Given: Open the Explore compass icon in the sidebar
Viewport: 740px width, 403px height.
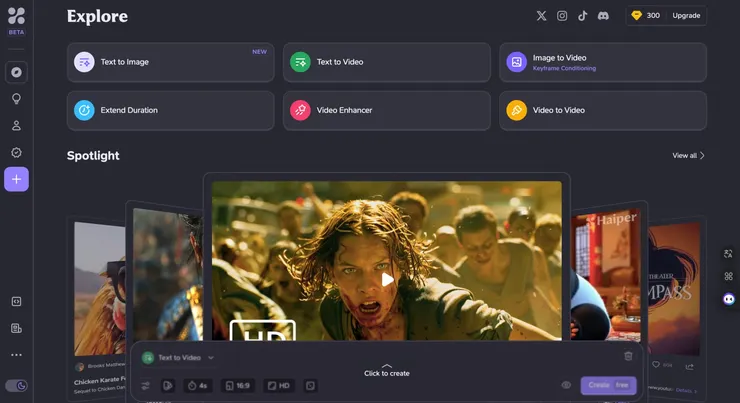Looking at the screenshot, I should (x=16, y=72).
